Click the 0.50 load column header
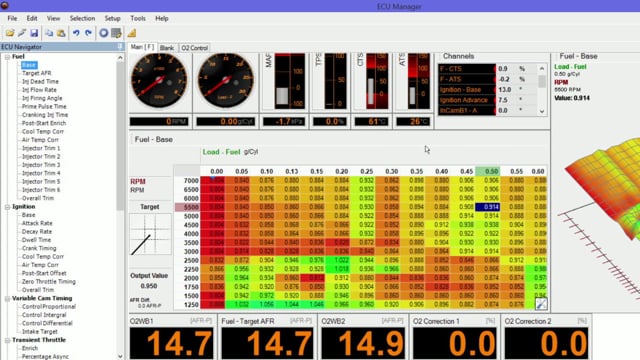The image size is (640, 360). click(x=488, y=171)
